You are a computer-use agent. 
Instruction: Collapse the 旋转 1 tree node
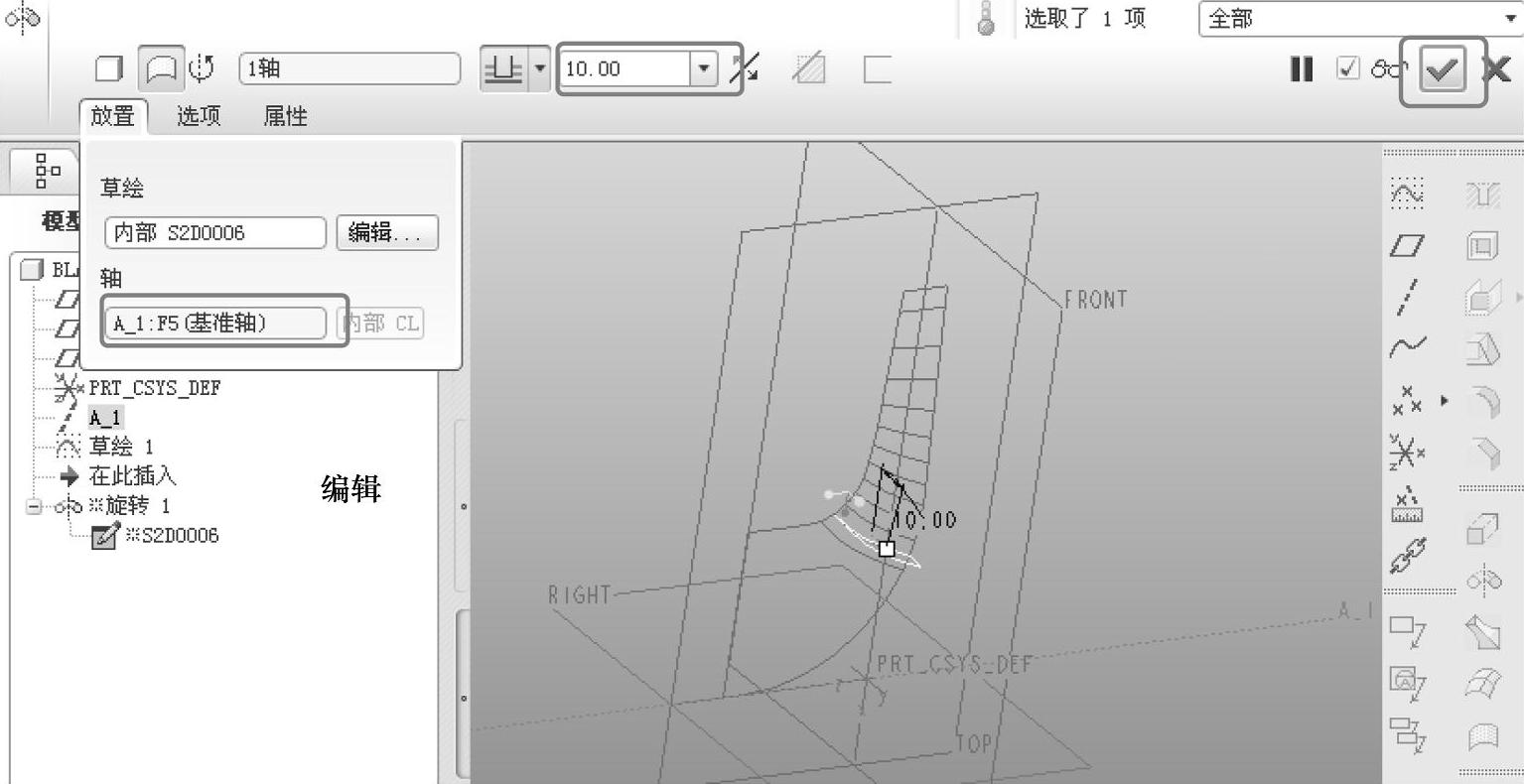[x=35, y=506]
